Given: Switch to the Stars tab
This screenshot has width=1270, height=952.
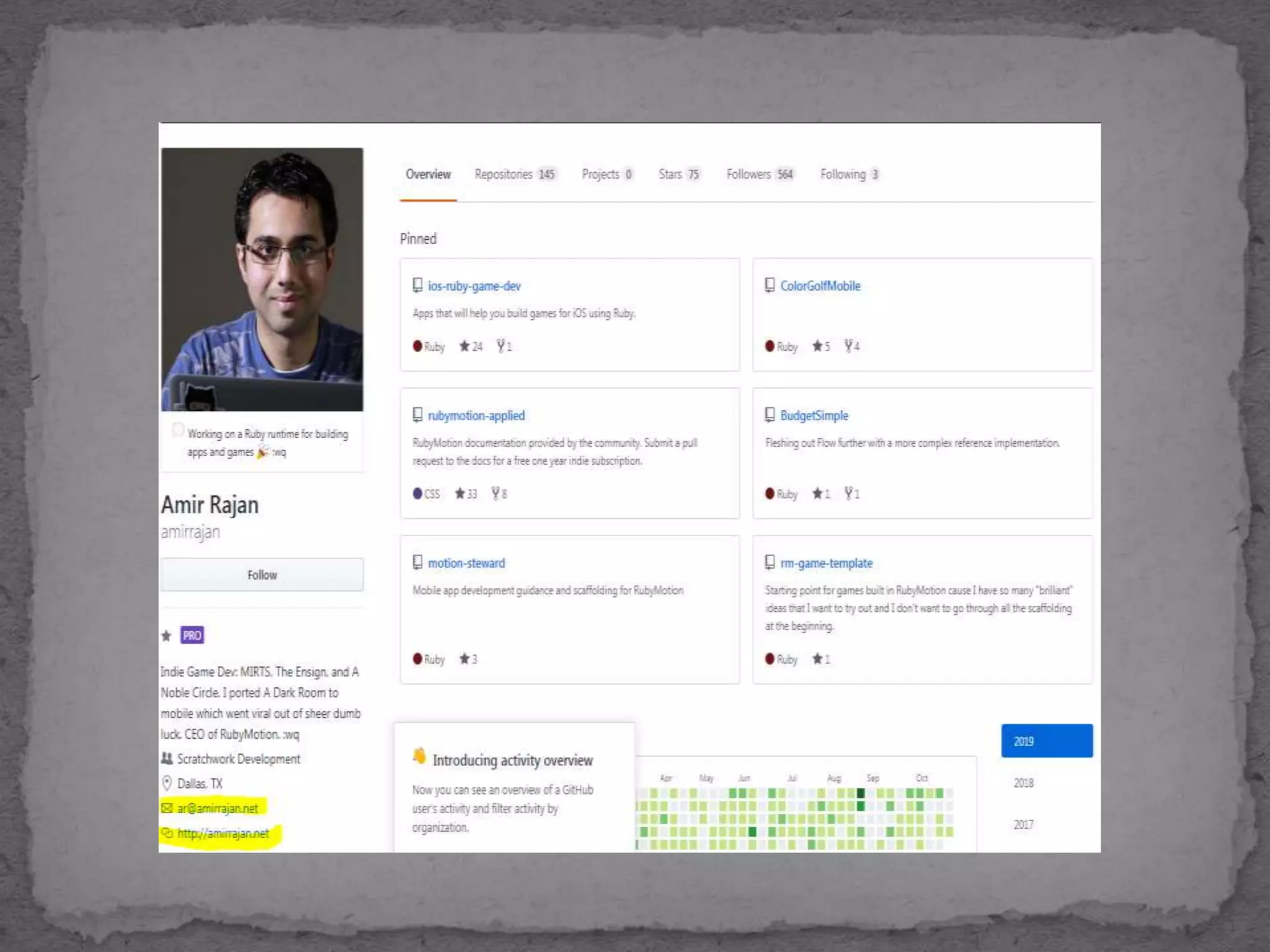Looking at the screenshot, I should point(678,175).
